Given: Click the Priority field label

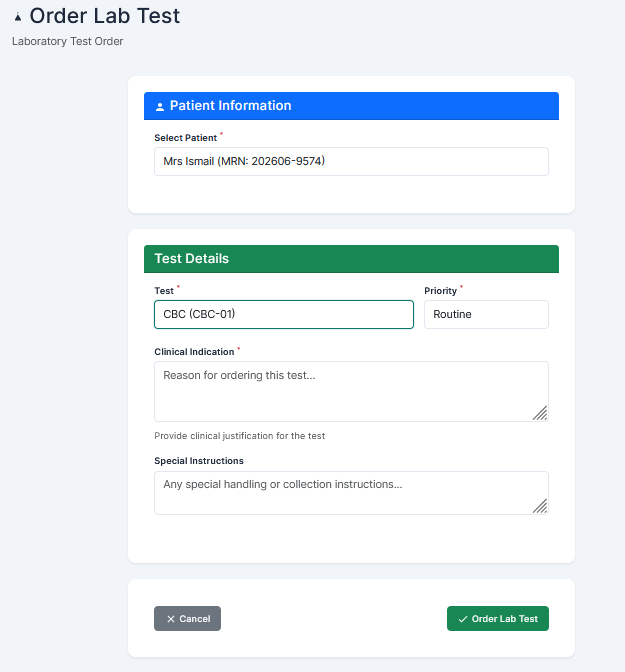Looking at the screenshot, I should pyautogui.click(x=440, y=291).
